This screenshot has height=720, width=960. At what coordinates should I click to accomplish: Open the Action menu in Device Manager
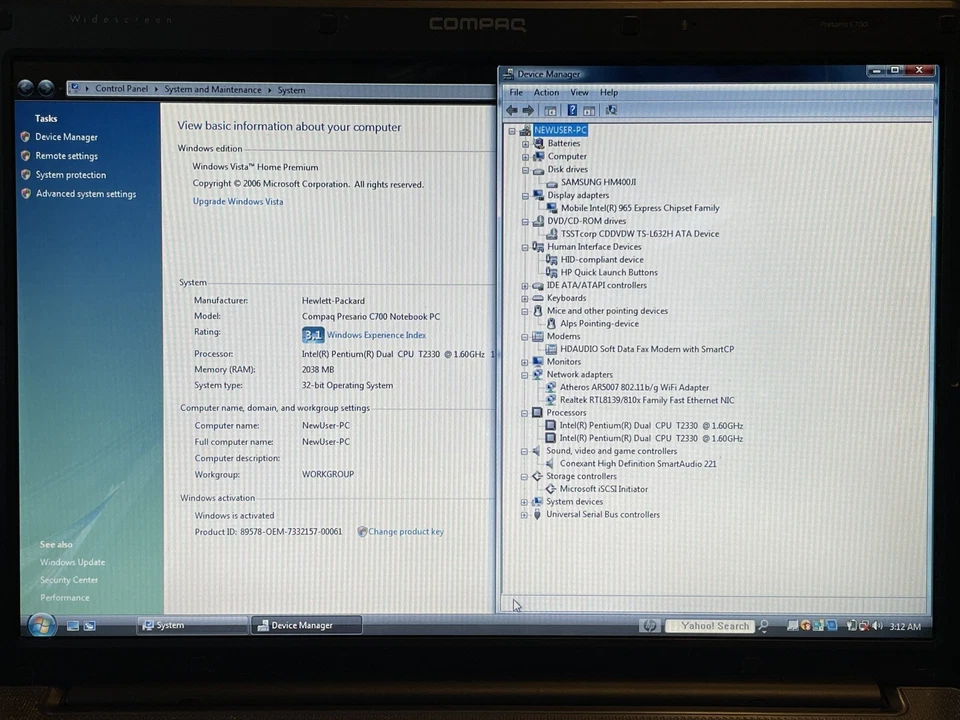click(x=546, y=92)
